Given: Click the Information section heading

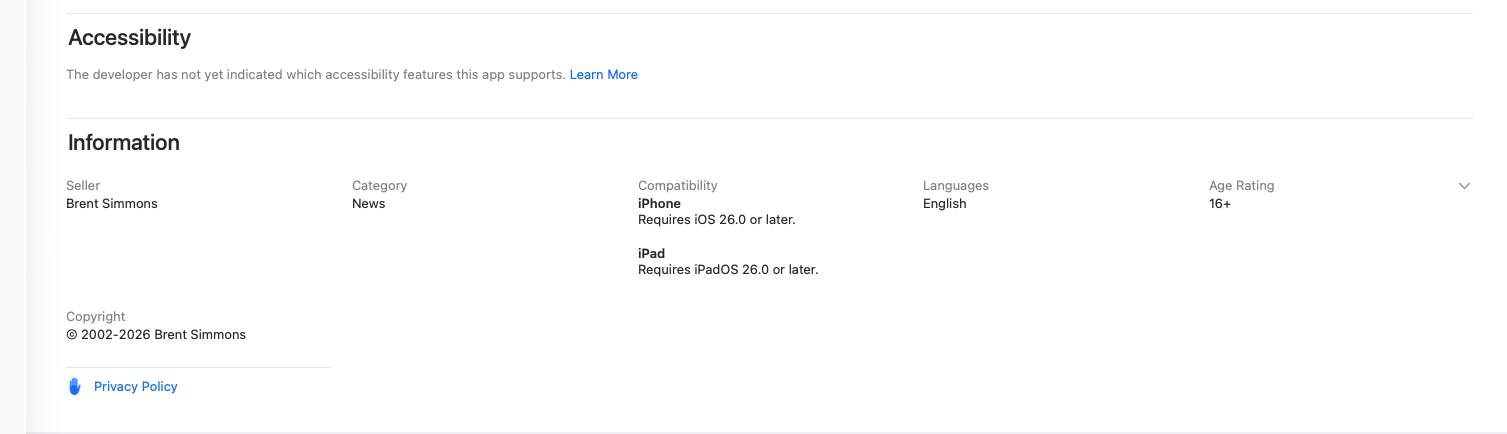Looking at the screenshot, I should click(124, 143).
